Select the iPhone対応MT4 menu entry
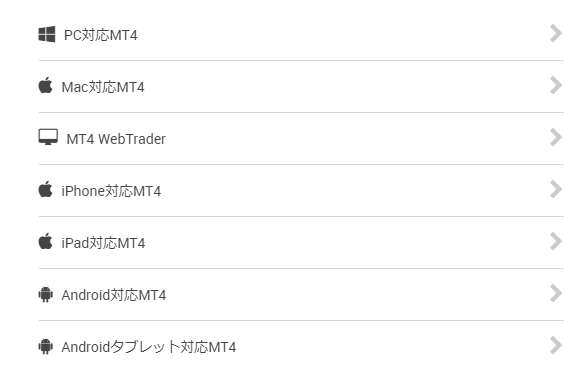Viewport: 582px width, 382px height. click(111, 191)
